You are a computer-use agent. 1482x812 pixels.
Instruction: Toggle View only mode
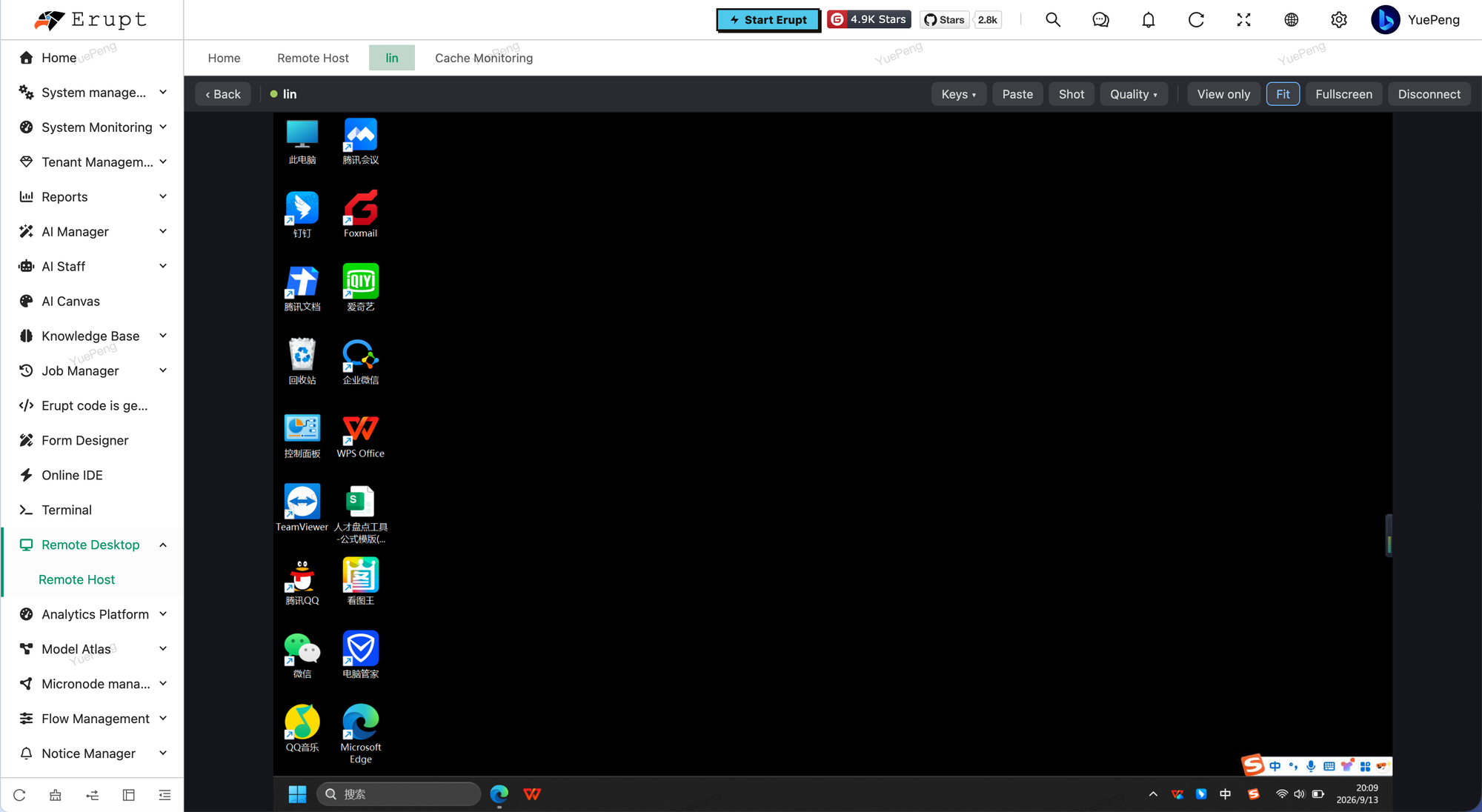1223,94
